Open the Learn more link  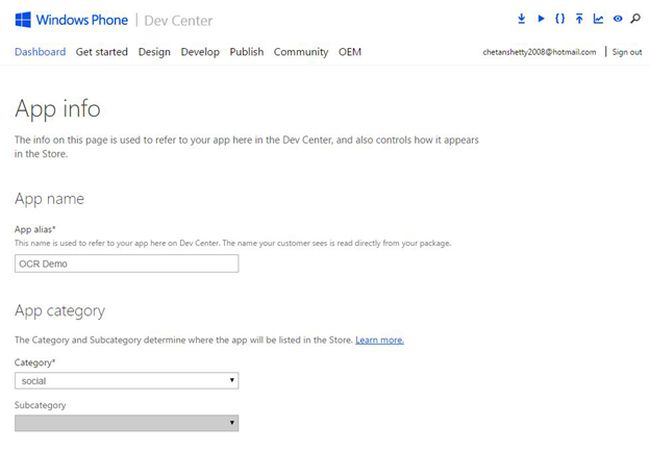coord(380,340)
